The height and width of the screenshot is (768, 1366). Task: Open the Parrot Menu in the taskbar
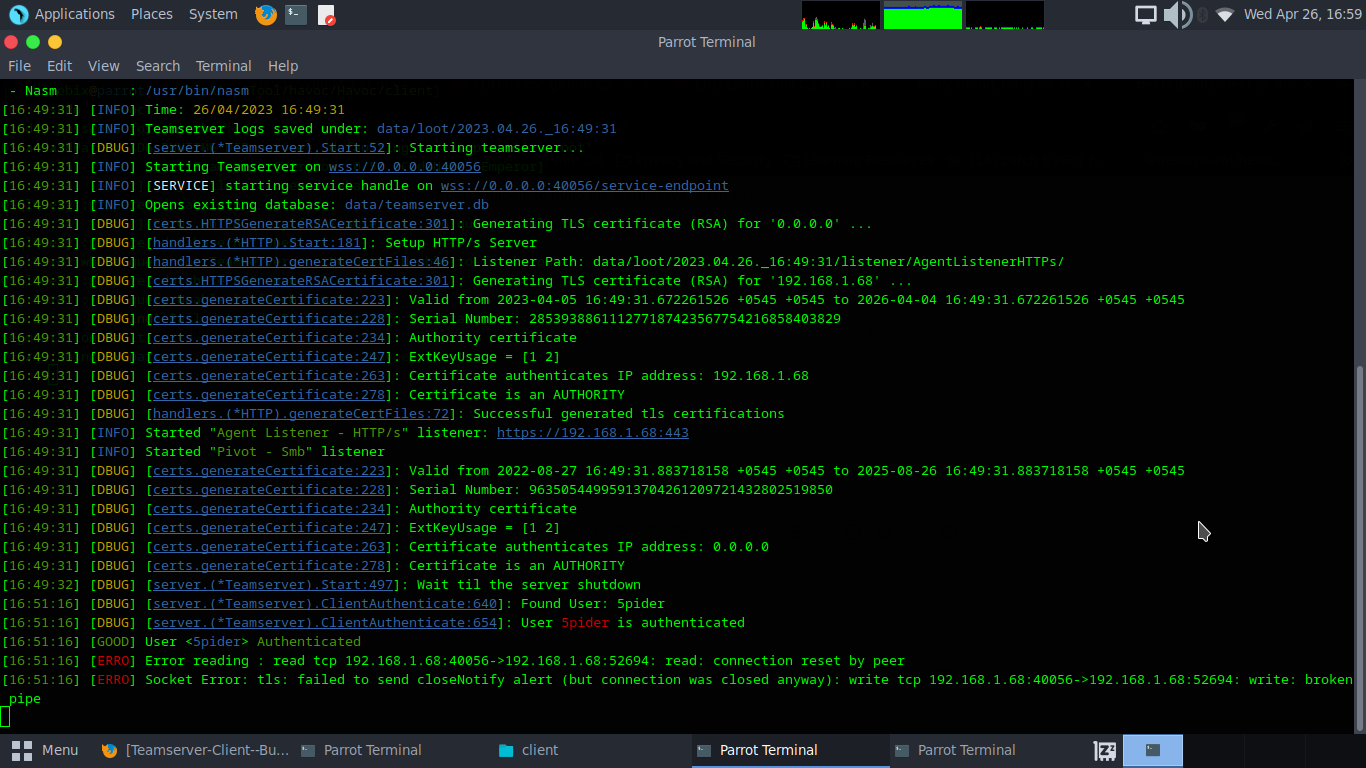(47, 749)
